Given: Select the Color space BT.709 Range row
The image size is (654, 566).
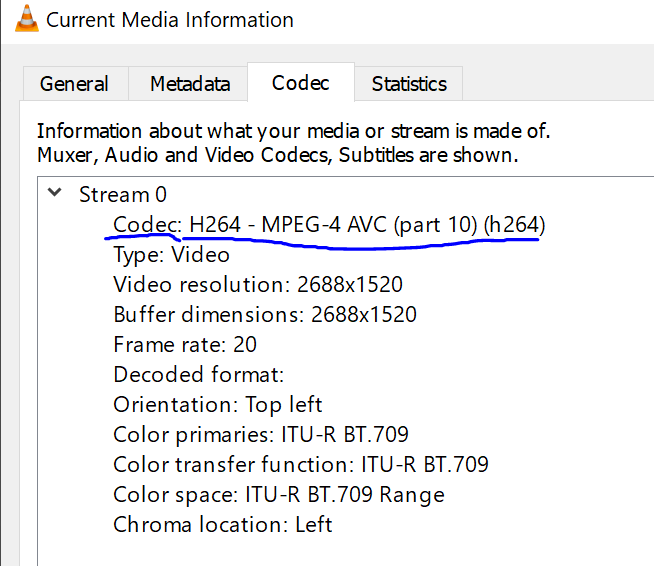Looking at the screenshot, I should click(x=279, y=495).
